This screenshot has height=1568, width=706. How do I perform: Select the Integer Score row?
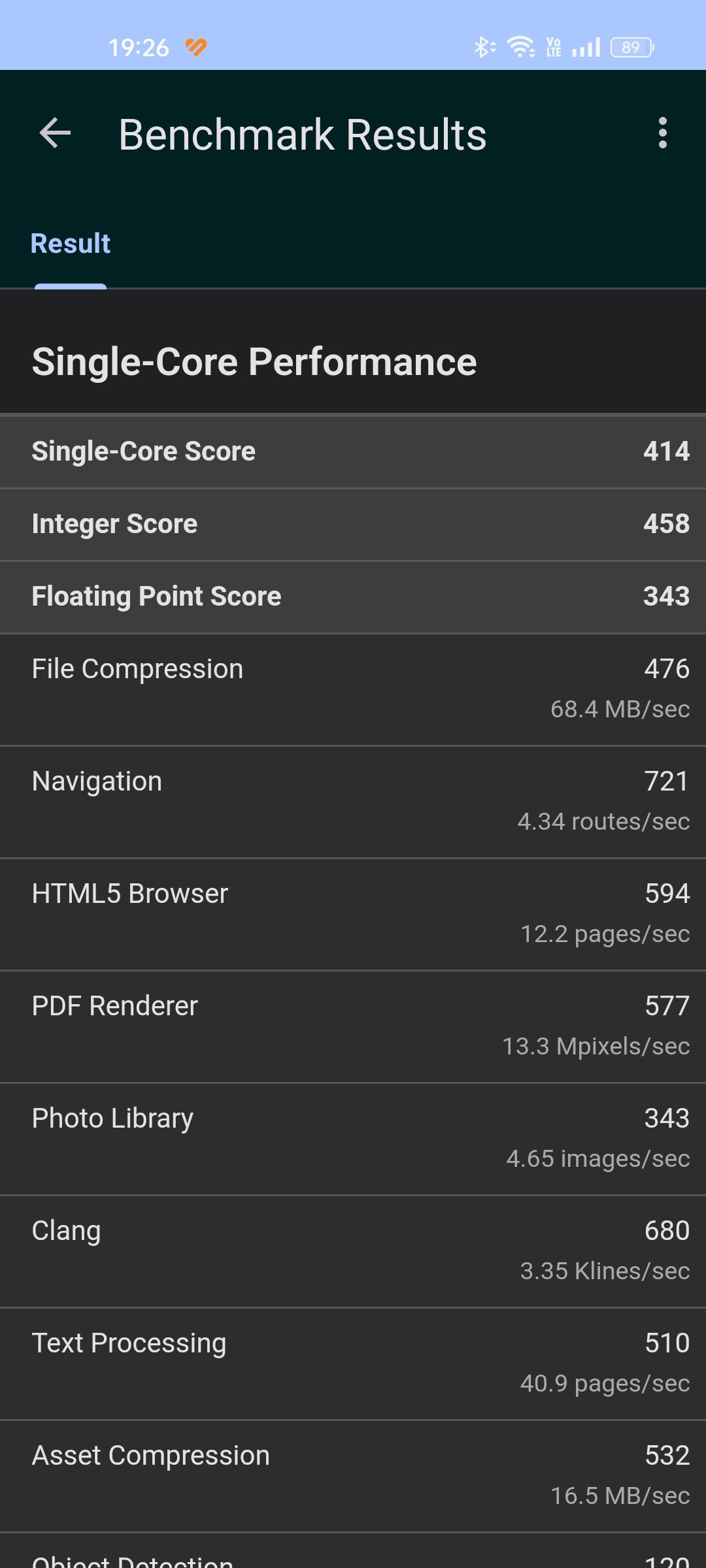tap(353, 524)
